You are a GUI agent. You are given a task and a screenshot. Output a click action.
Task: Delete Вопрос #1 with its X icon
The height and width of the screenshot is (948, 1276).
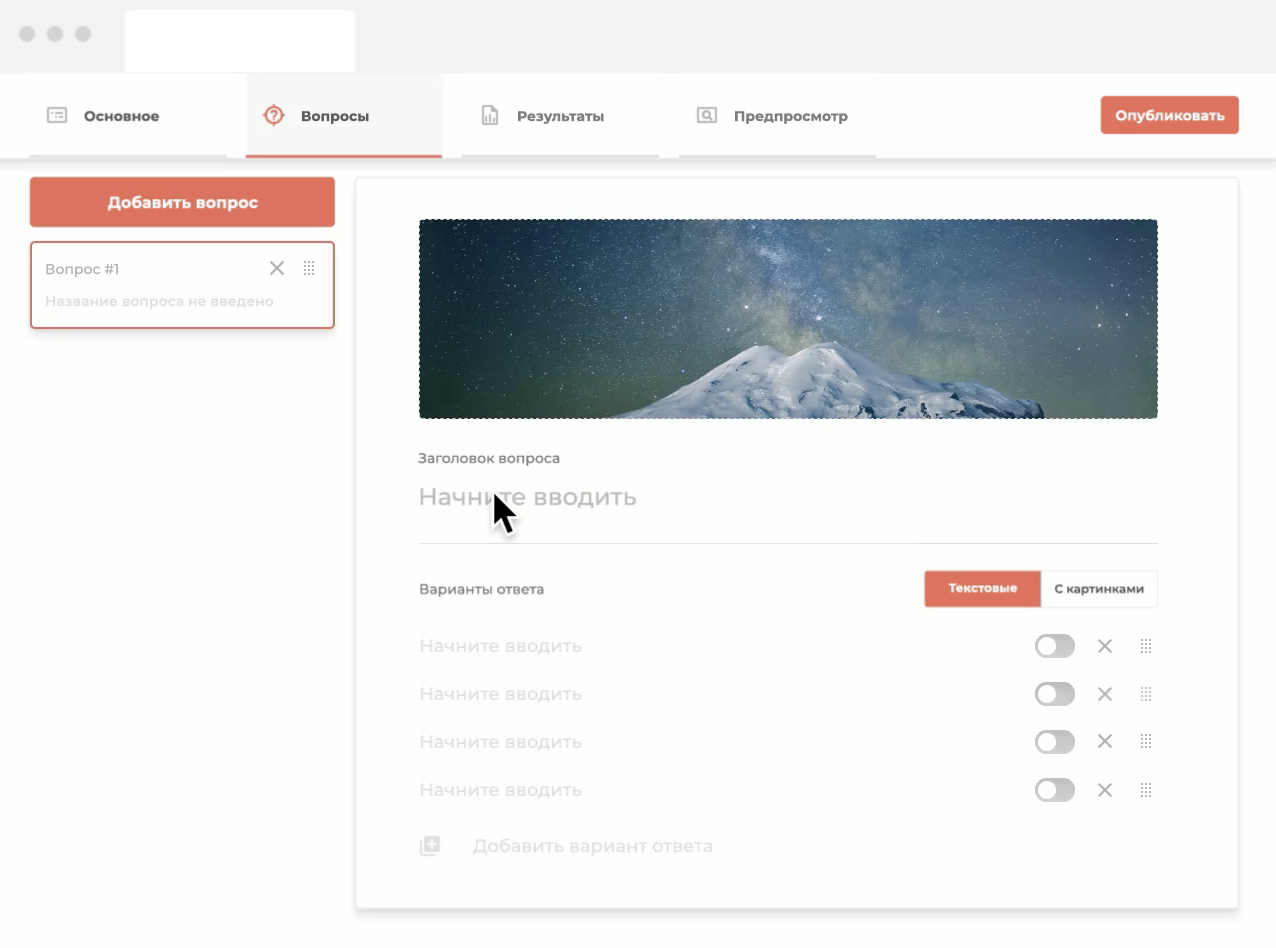pos(277,268)
